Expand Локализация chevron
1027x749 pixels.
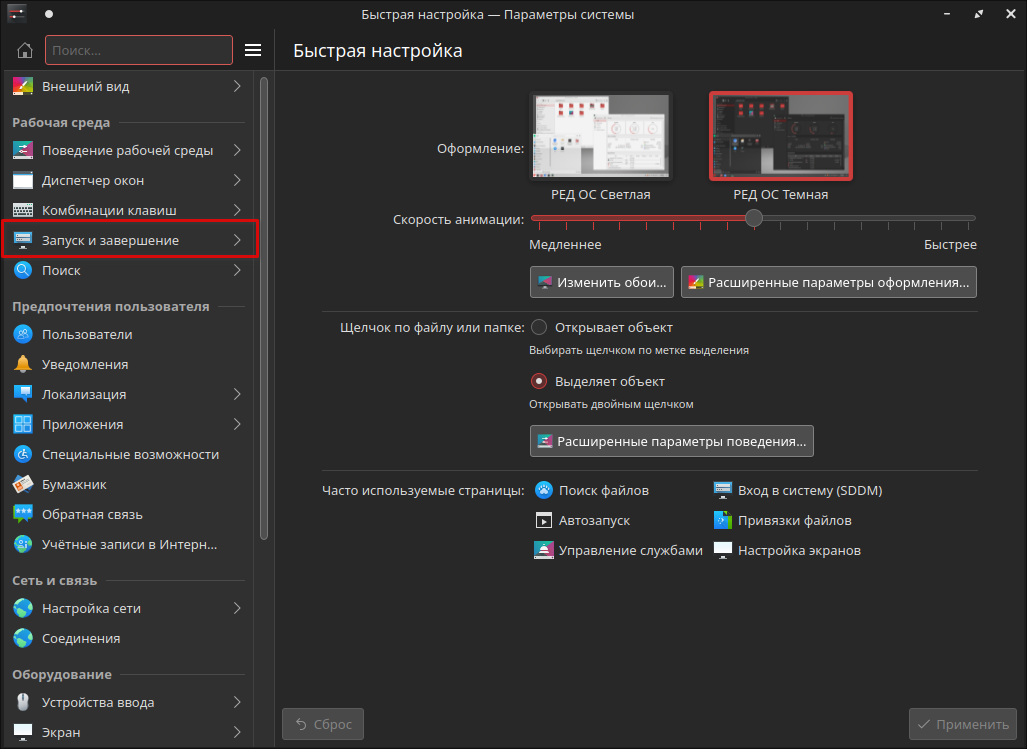pos(237,394)
